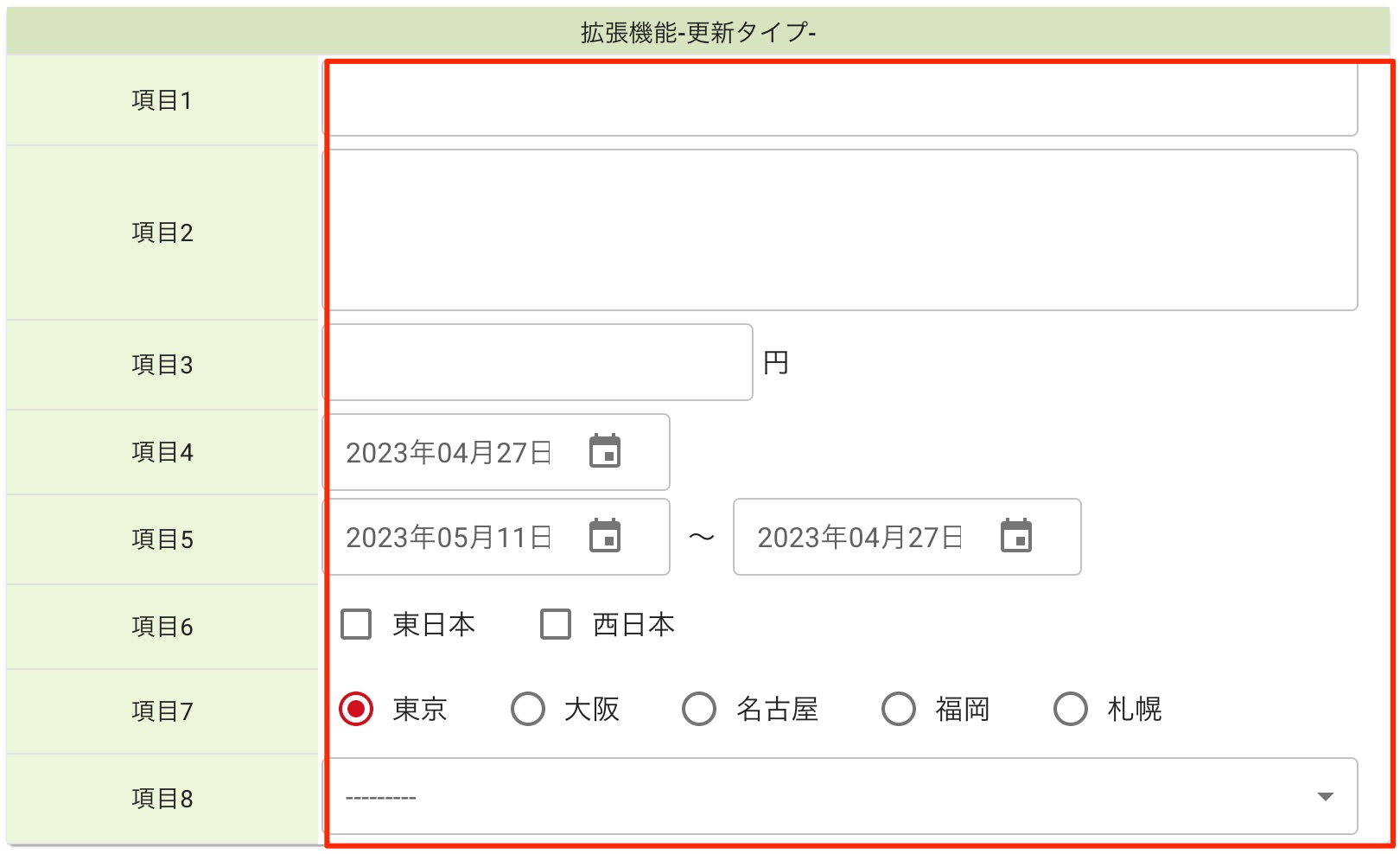The height and width of the screenshot is (854, 1400).
Task: Focus the 項目3 yen amount field
Action: [538, 362]
